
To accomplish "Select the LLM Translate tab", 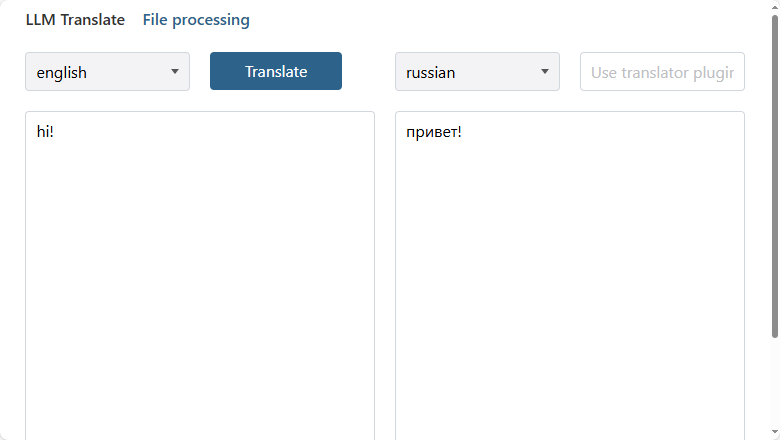I will point(75,20).
